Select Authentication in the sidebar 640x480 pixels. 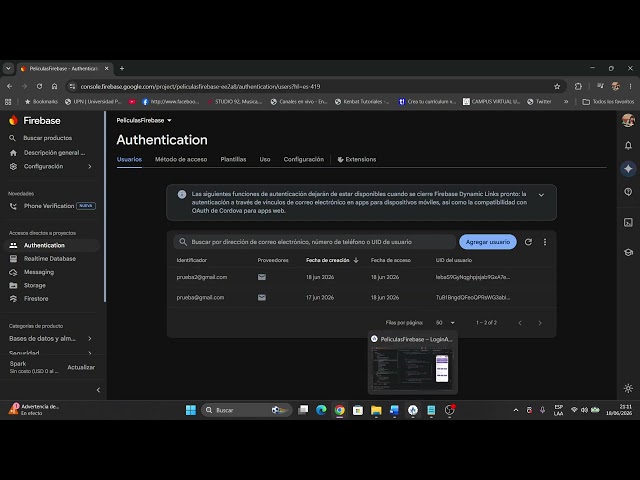coord(44,245)
